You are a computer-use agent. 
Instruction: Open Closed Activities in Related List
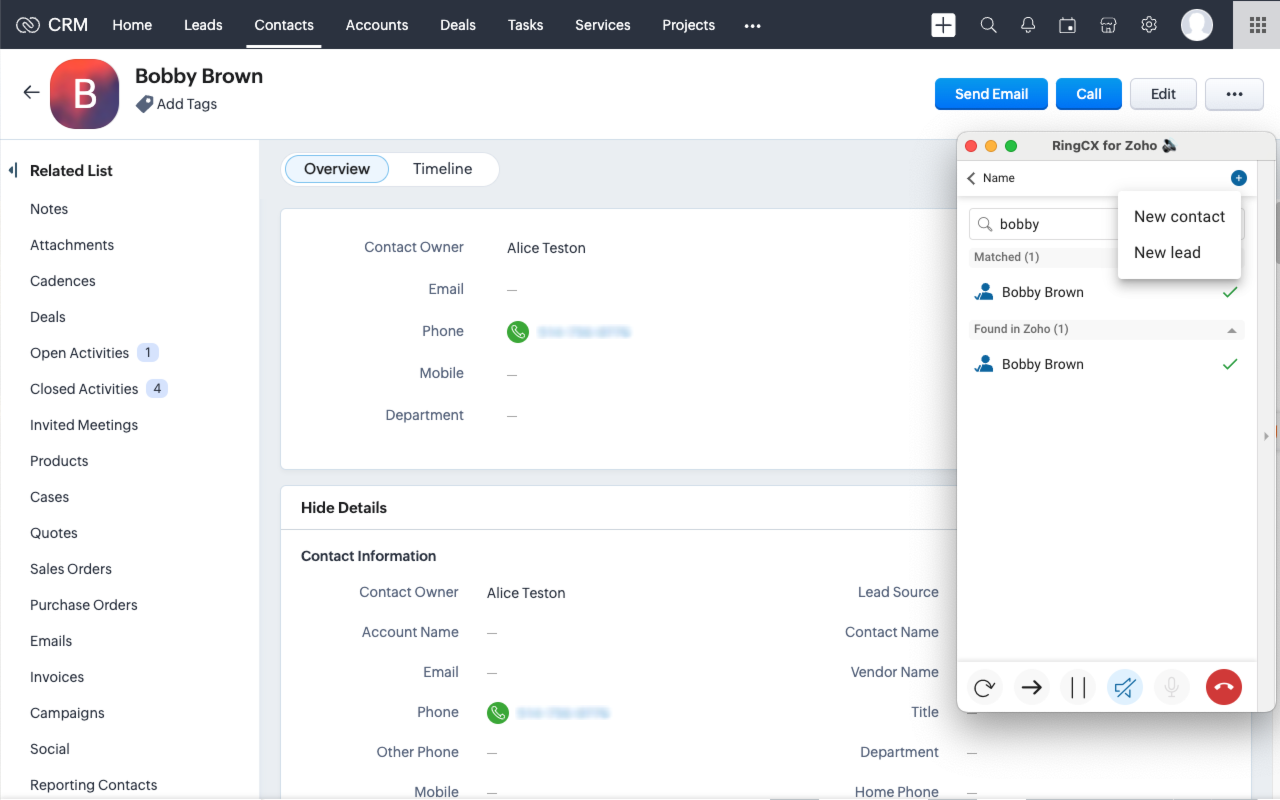[84, 389]
